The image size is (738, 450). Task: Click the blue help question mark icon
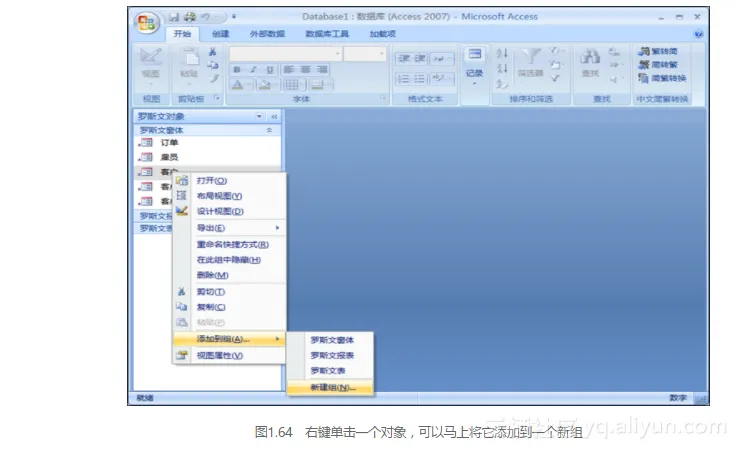tap(698, 34)
